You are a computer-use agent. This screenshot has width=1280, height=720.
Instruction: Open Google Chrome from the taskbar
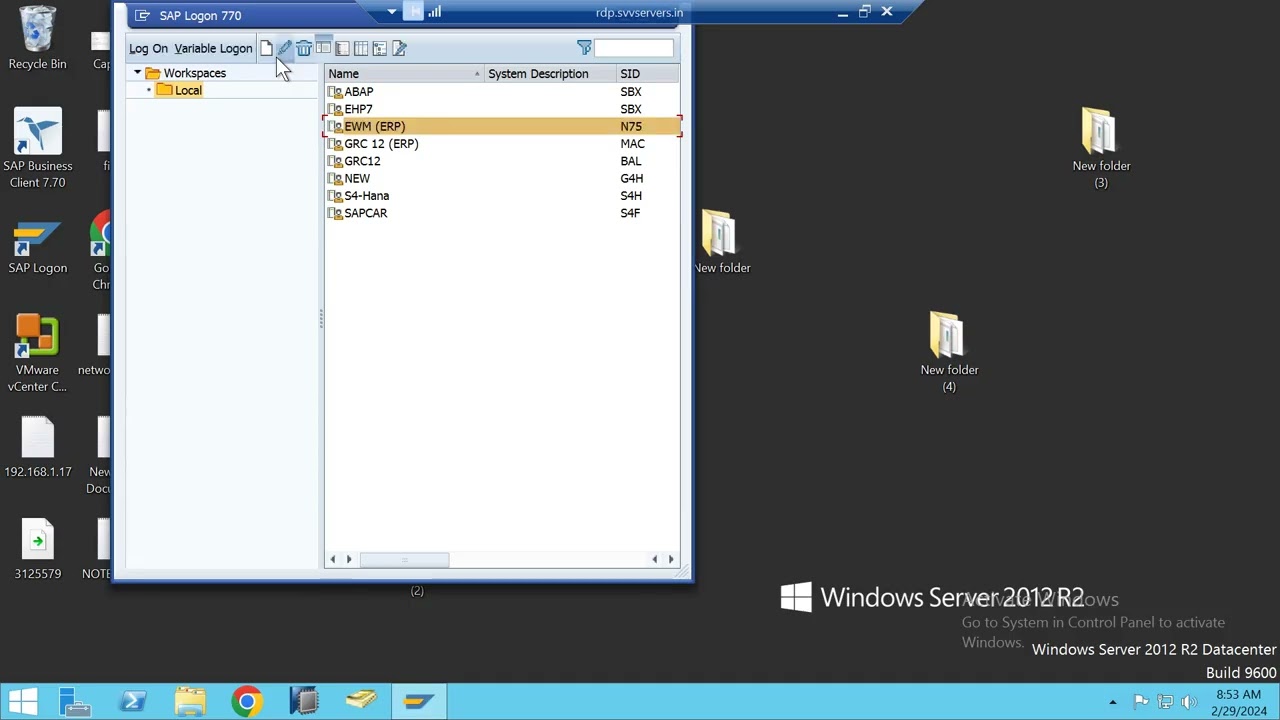[x=246, y=702]
